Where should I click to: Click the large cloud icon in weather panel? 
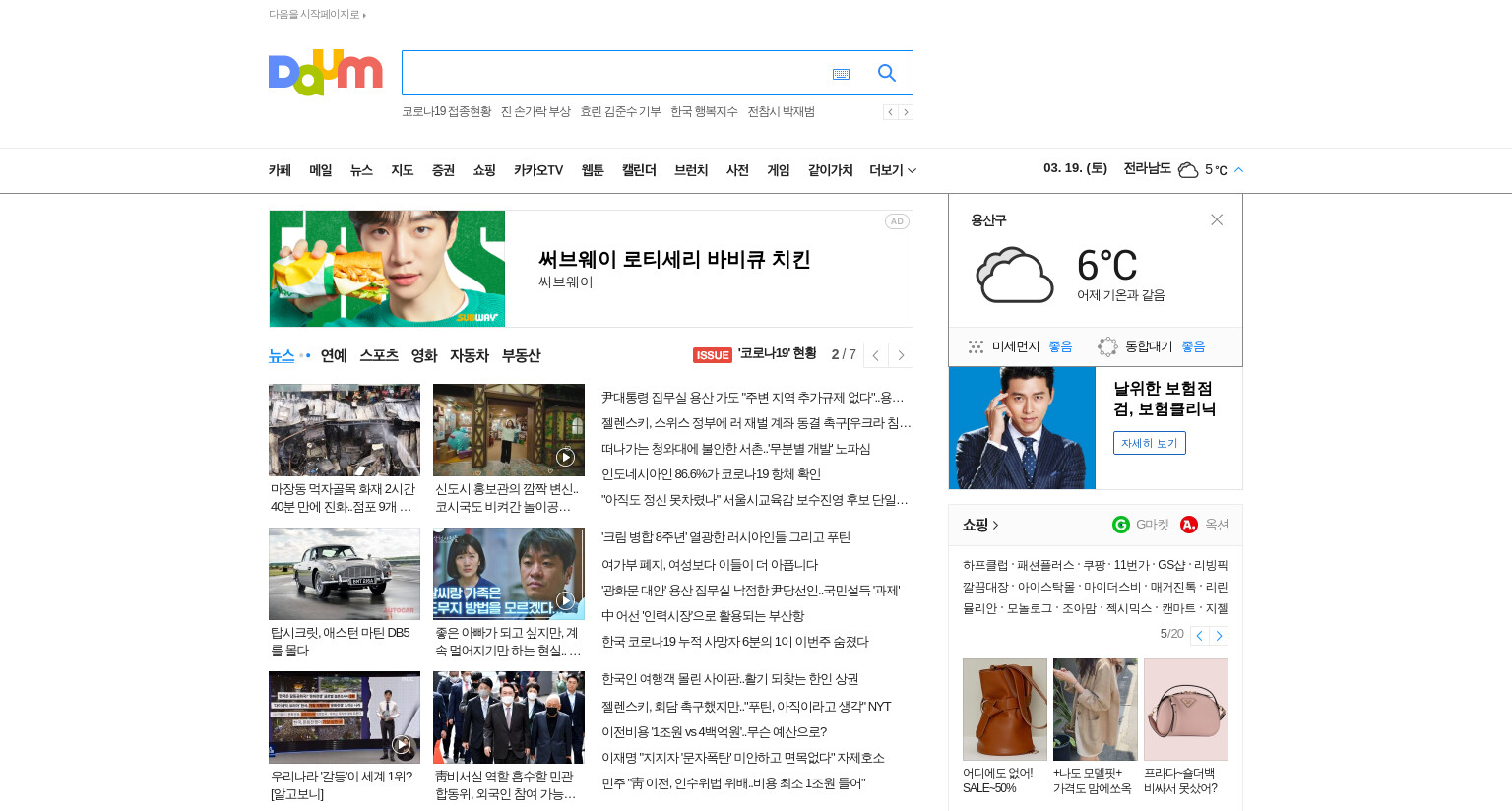tap(1015, 275)
